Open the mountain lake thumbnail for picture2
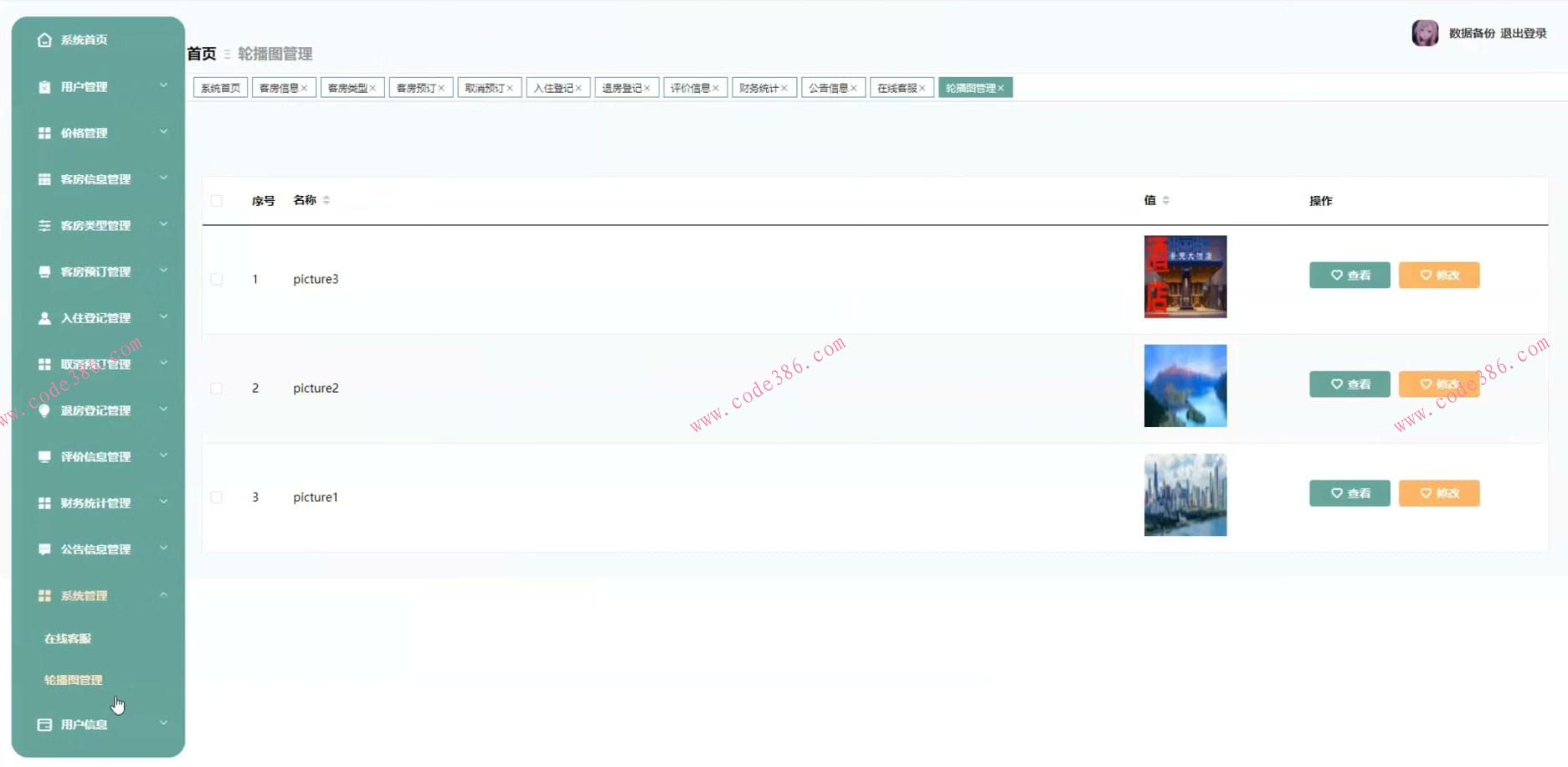 (x=1185, y=386)
